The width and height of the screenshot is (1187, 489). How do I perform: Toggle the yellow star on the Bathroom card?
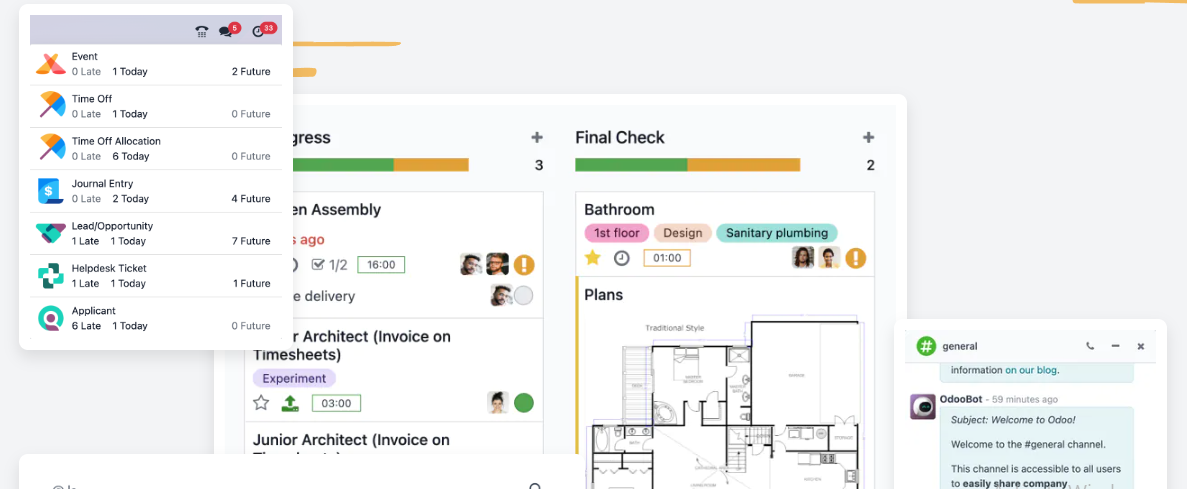click(x=592, y=258)
